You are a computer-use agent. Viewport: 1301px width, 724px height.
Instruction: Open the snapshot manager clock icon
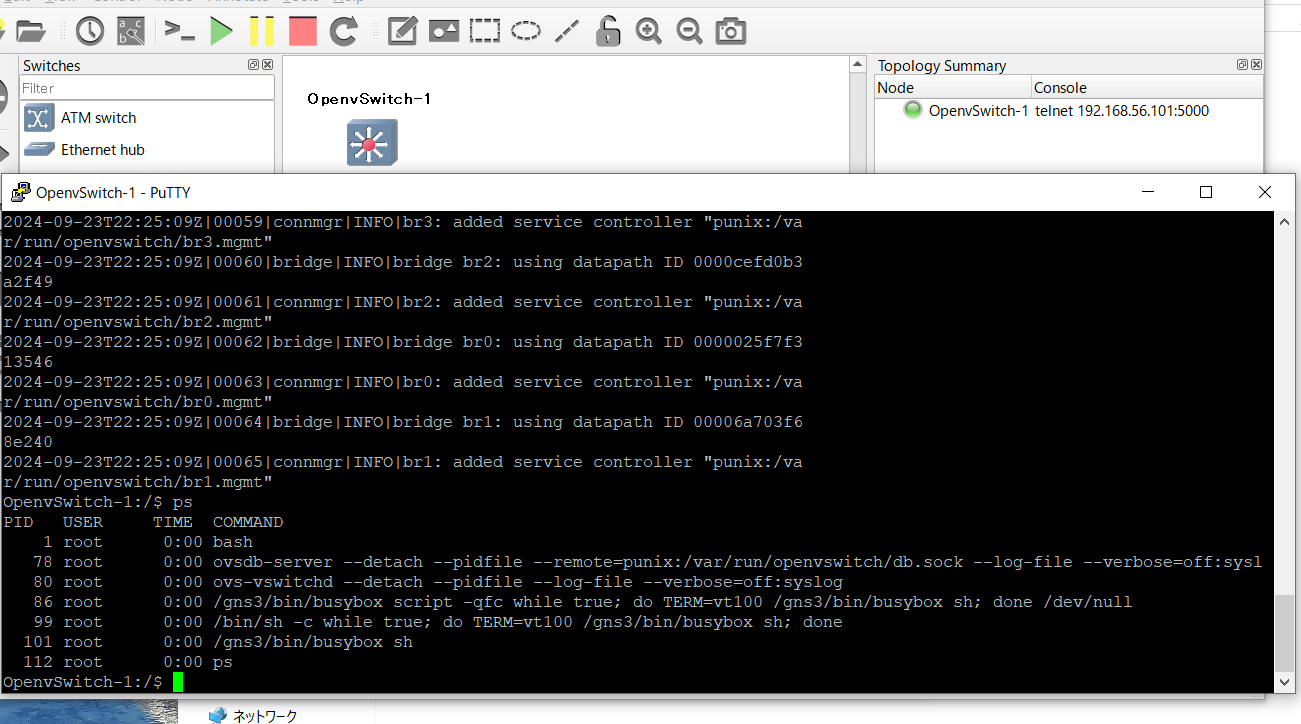coord(90,32)
